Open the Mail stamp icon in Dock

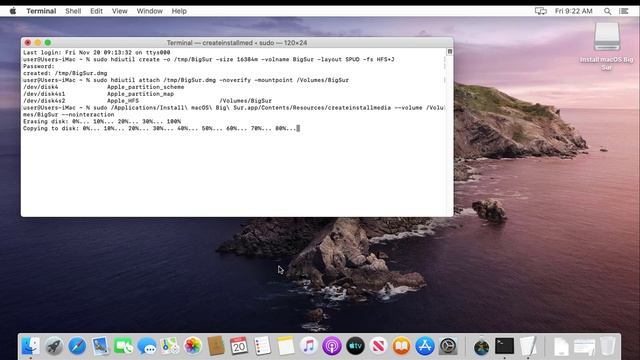[x=100, y=346]
